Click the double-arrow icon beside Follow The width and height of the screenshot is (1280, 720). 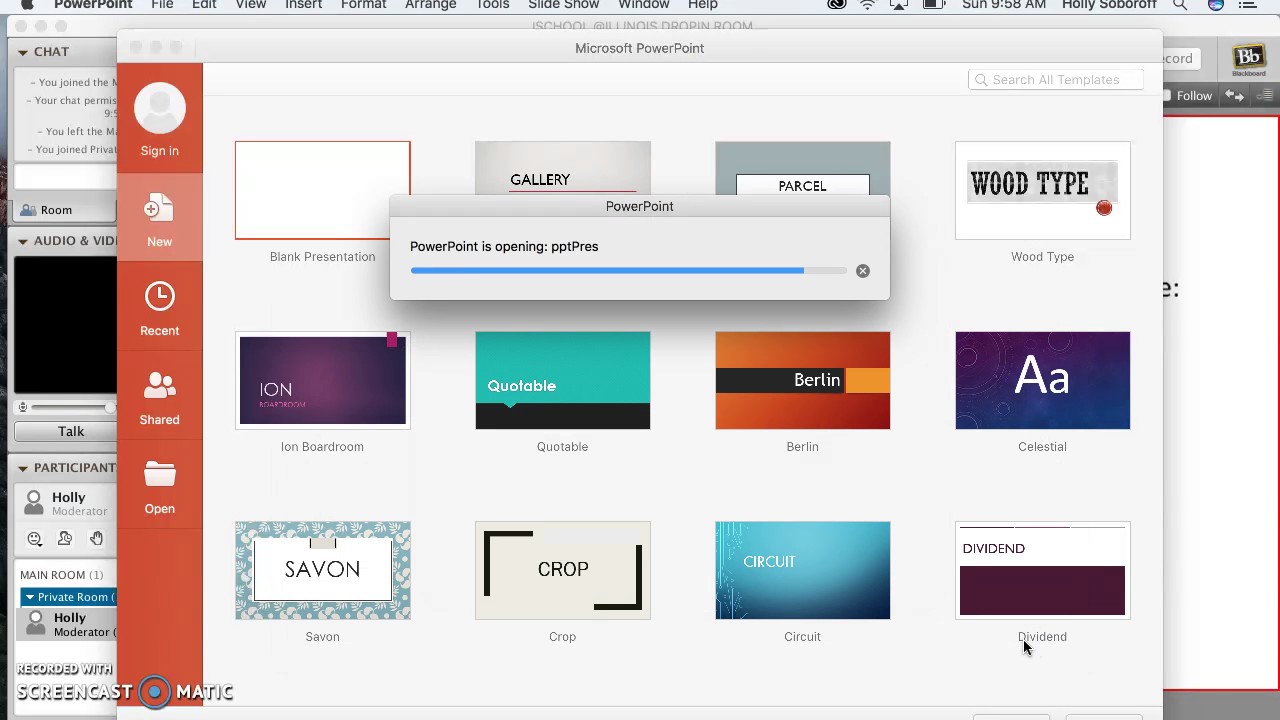point(1235,96)
